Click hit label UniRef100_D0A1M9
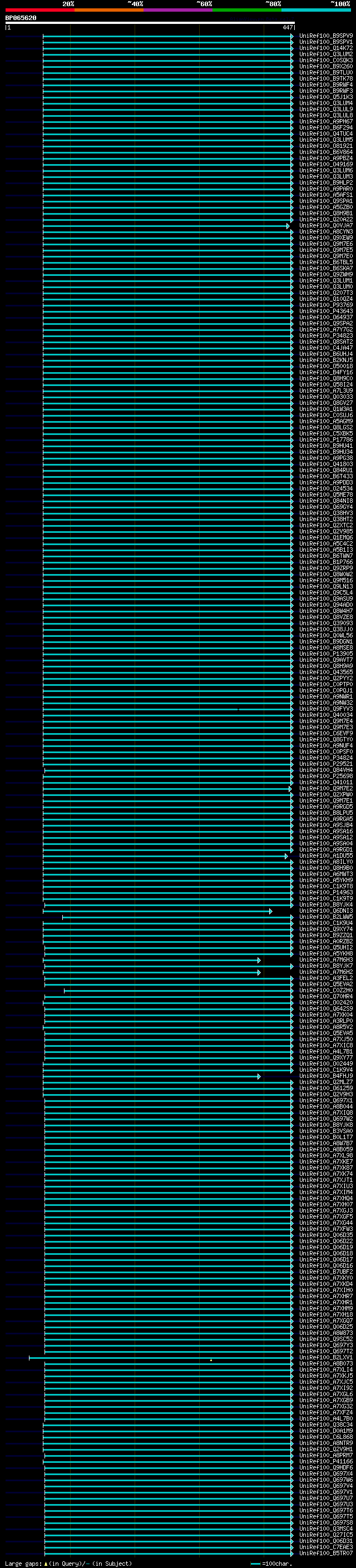 pos(326,1431)
